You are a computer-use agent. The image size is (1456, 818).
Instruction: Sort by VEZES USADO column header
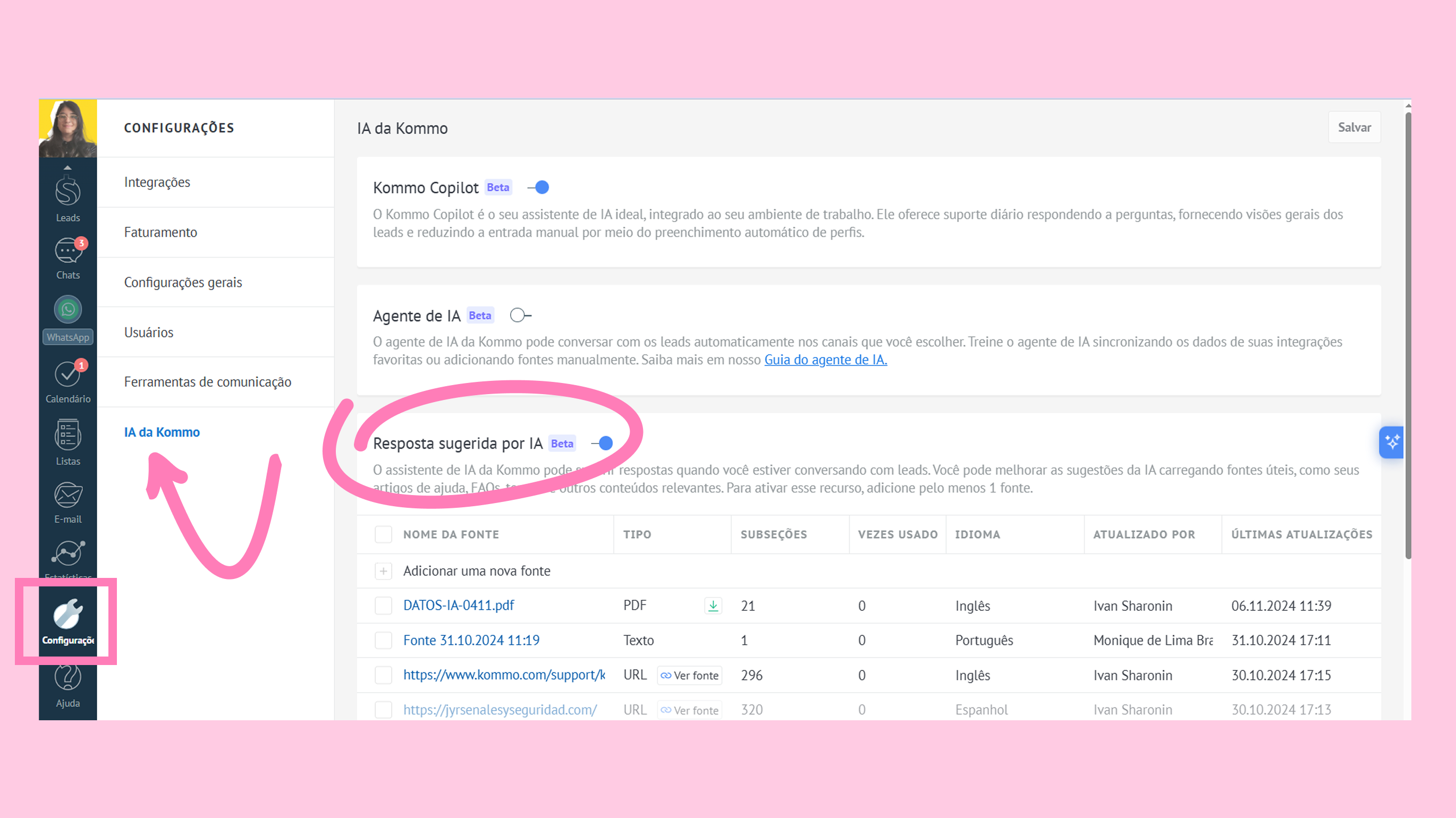point(898,534)
